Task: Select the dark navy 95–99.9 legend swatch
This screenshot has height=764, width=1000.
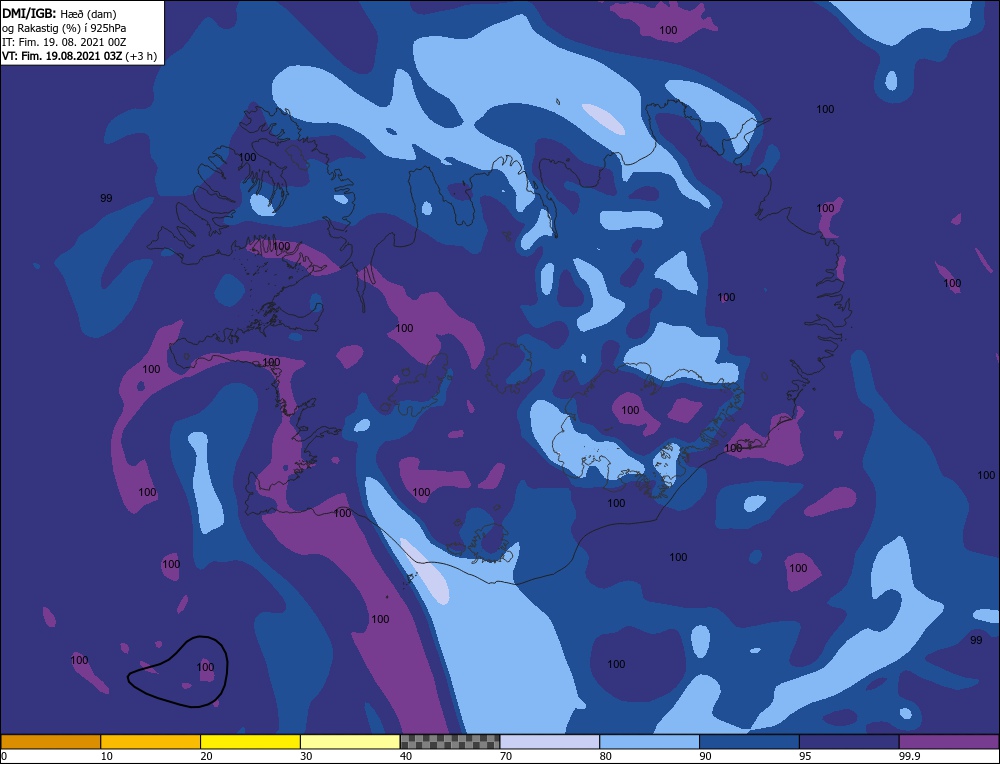Action: point(849,742)
